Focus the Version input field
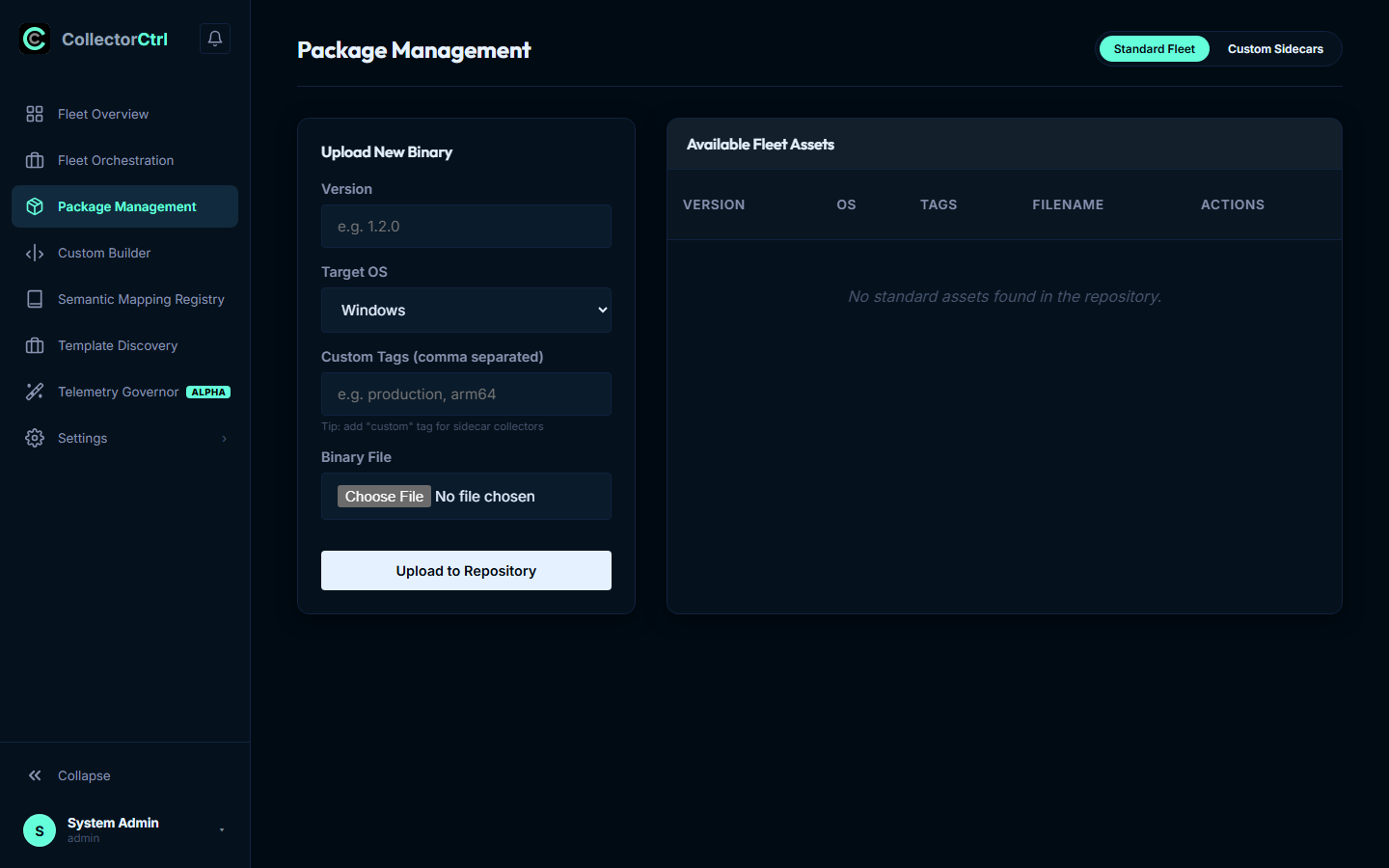The width and height of the screenshot is (1389, 868). [466, 227]
